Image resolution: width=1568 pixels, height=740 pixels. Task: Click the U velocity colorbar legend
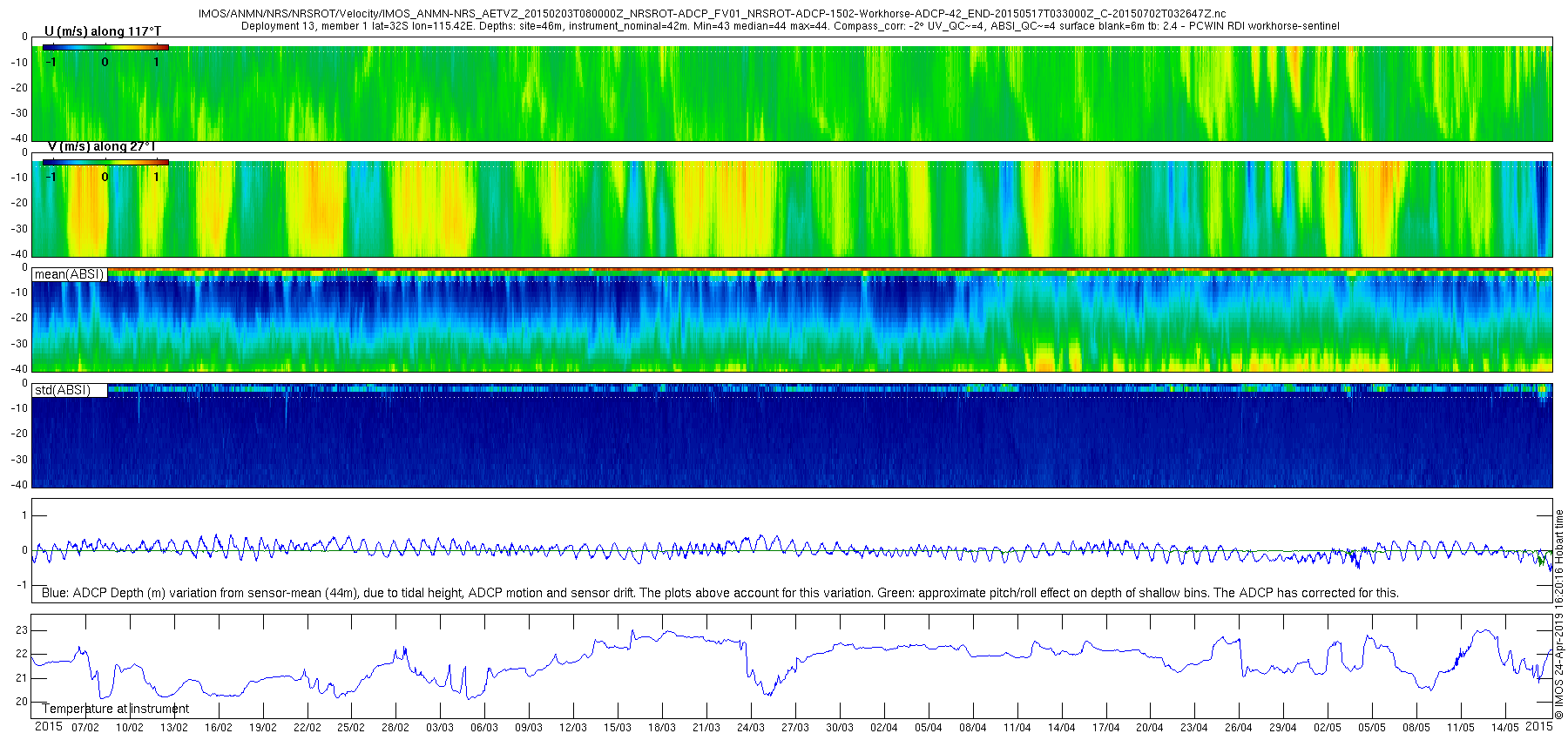click(105, 48)
